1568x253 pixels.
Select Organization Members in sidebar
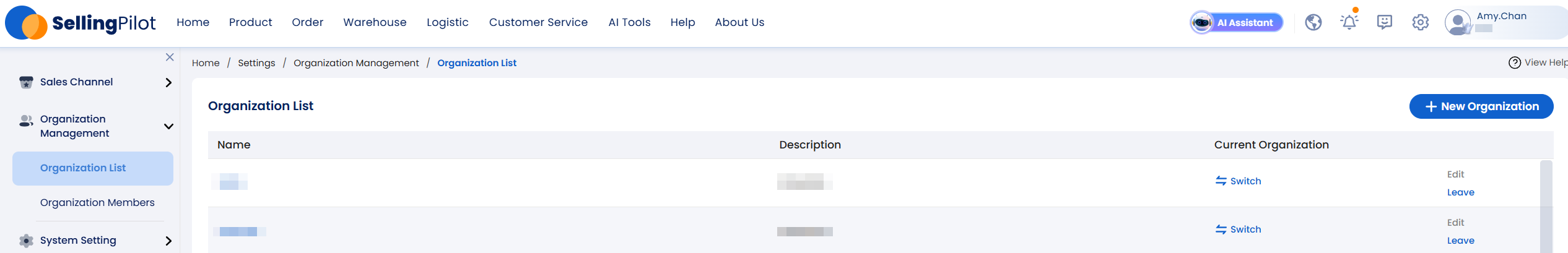97,203
